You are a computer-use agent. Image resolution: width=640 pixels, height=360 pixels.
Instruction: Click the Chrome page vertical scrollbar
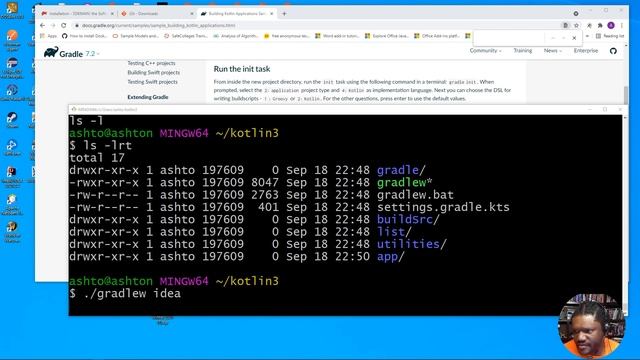coord(626,95)
